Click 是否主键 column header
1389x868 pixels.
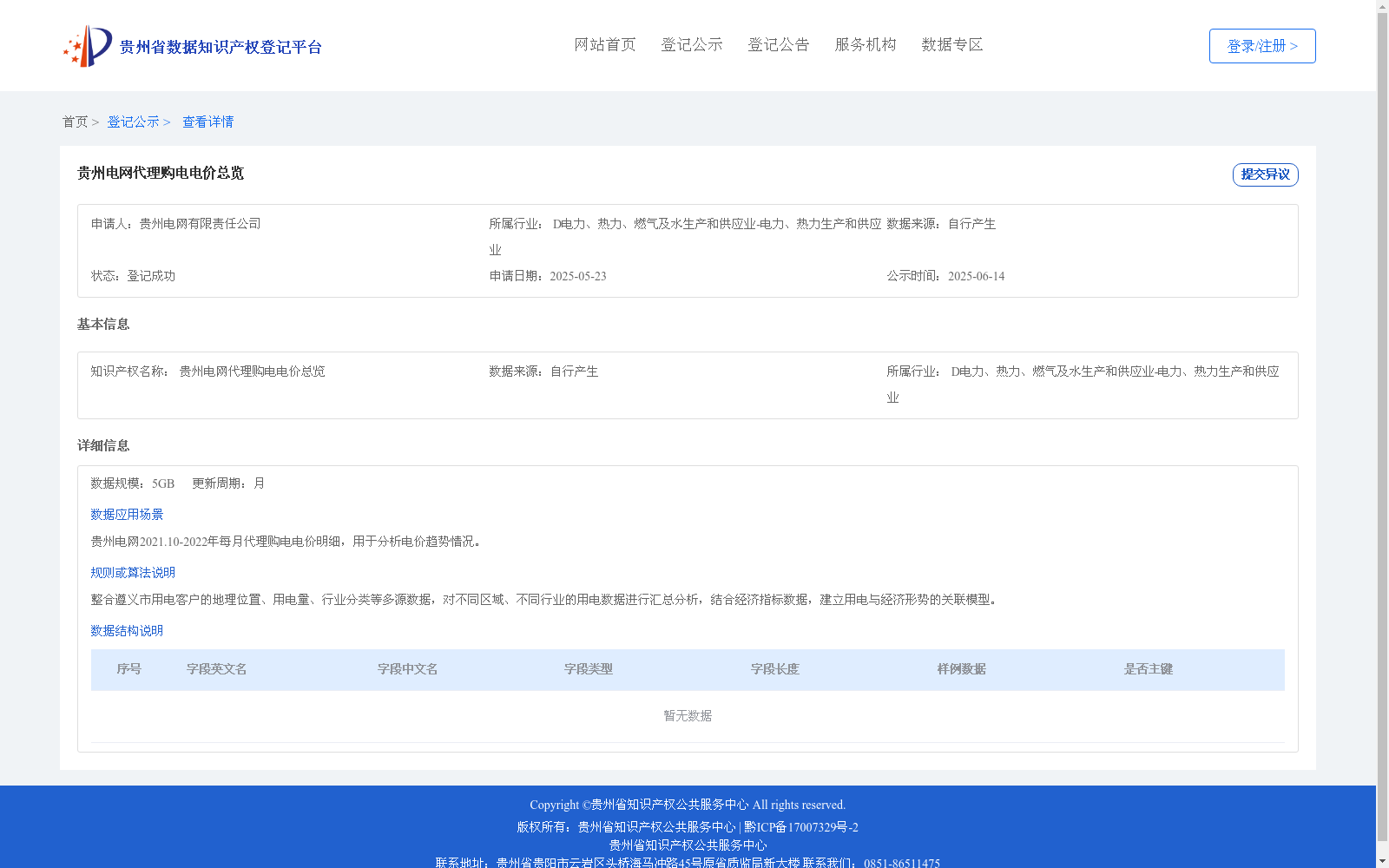pos(1149,669)
